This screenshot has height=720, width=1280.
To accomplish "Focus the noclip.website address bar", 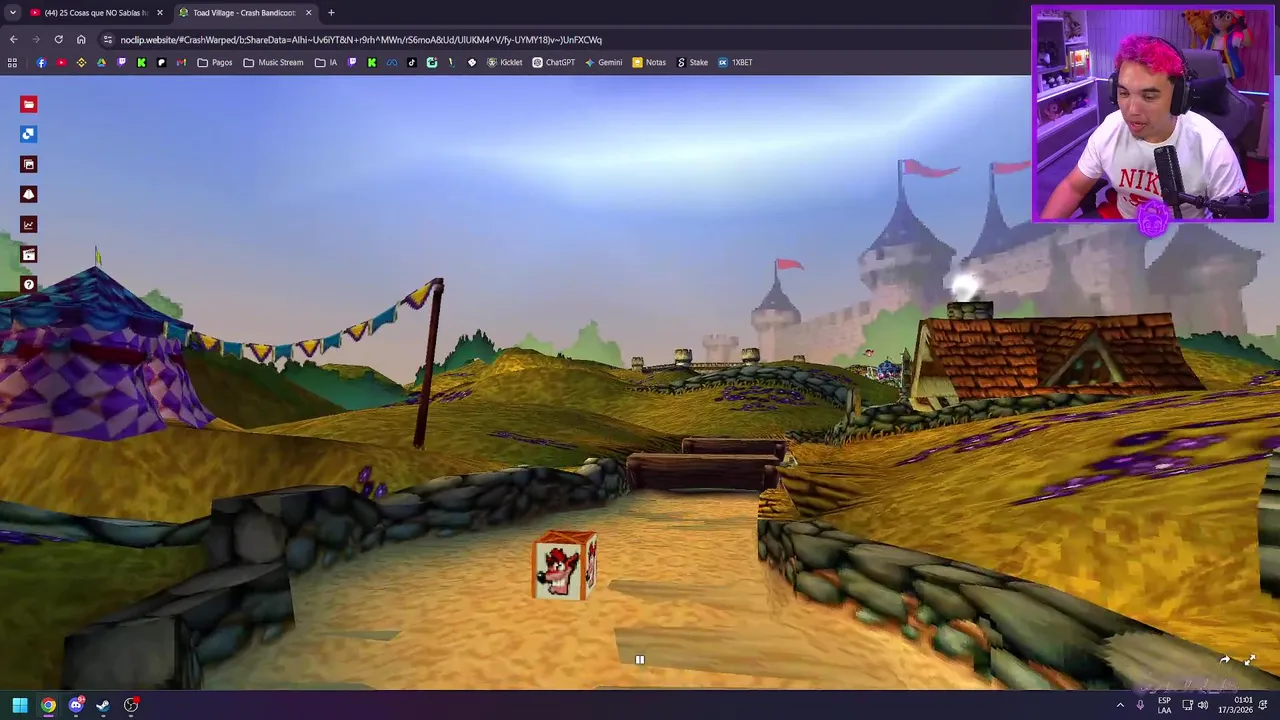I will pyautogui.click(x=560, y=40).
